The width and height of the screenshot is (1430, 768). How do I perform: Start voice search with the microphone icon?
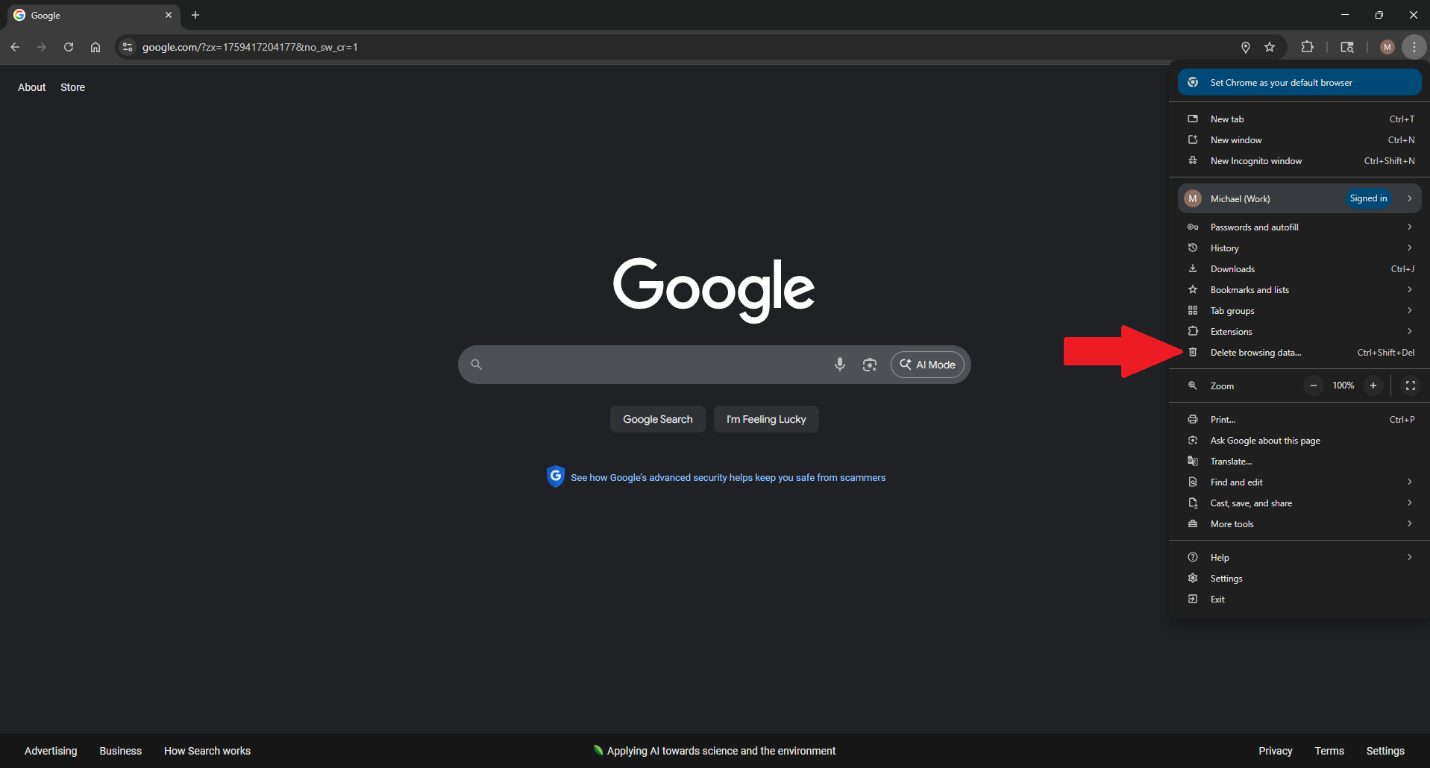(840, 365)
